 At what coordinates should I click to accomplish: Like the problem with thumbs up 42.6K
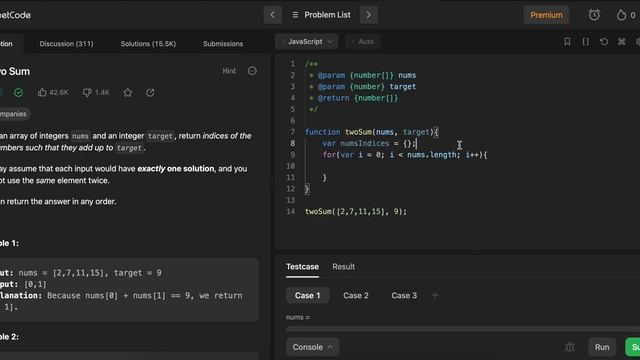click(x=53, y=93)
